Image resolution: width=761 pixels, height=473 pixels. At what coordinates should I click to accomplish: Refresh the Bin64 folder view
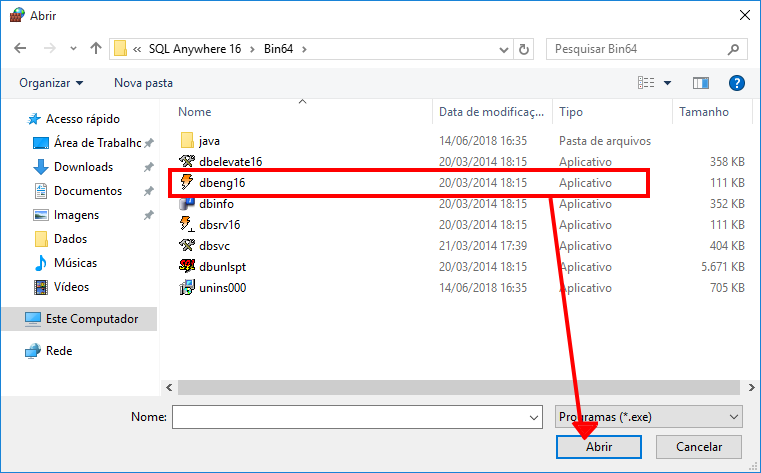pos(524,49)
